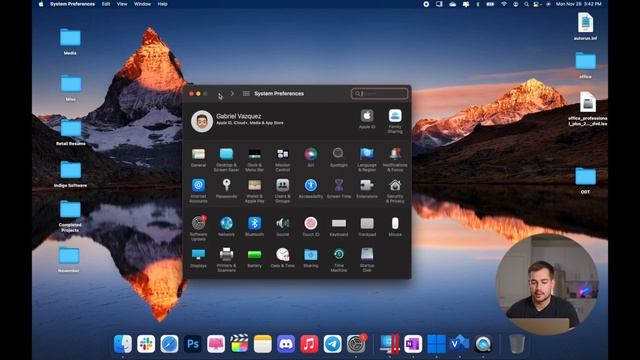Open Apple ID settings icon
The height and width of the screenshot is (360, 640).
point(367,118)
